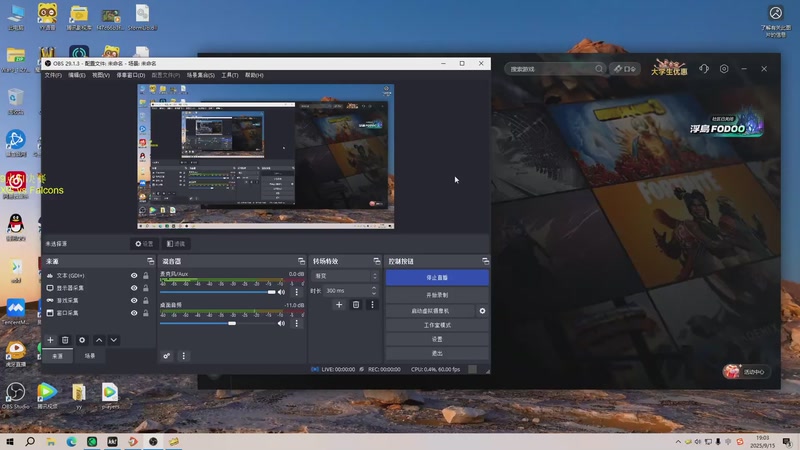Click the OBS preview canvas
Screen dimensions: 800x450
[x=265, y=157]
